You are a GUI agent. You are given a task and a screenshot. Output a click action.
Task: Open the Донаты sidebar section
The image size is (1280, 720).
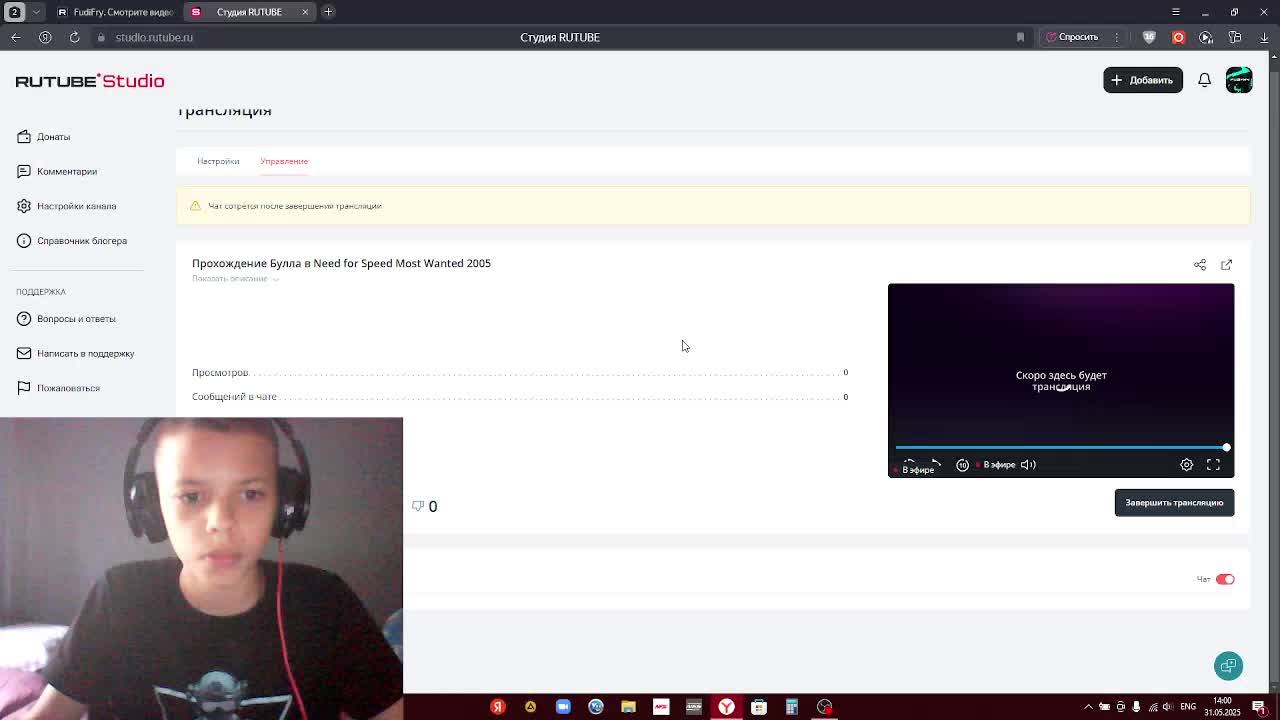53,137
